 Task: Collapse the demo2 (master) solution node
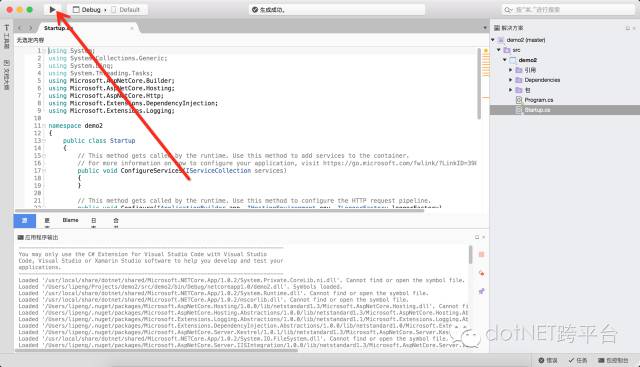(x=493, y=40)
